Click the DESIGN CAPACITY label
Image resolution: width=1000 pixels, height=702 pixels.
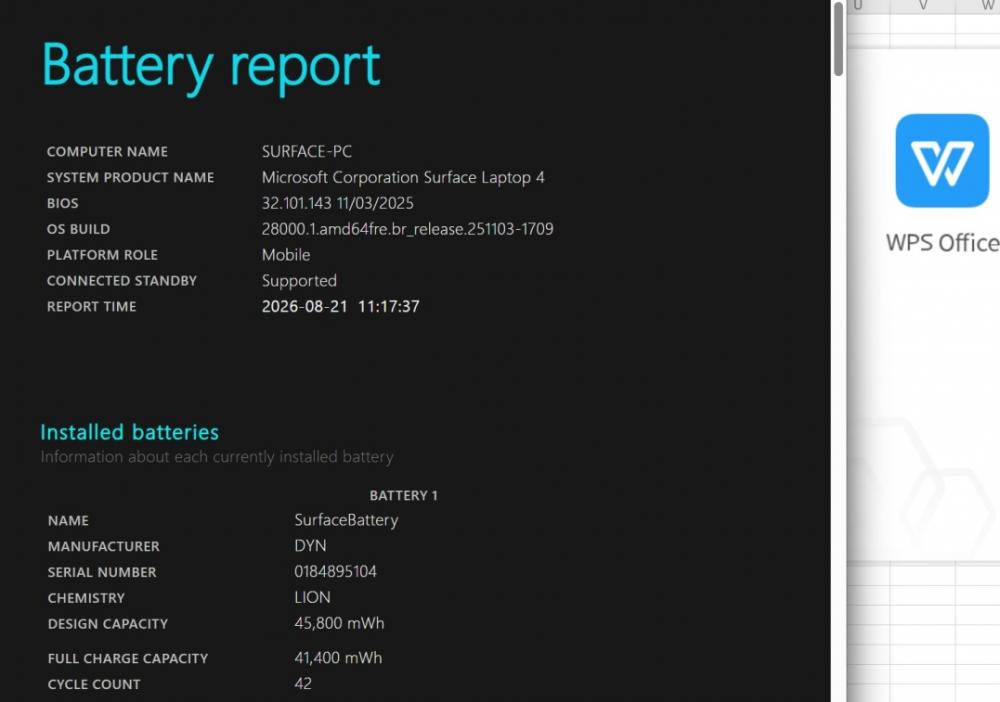[x=108, y=624]
